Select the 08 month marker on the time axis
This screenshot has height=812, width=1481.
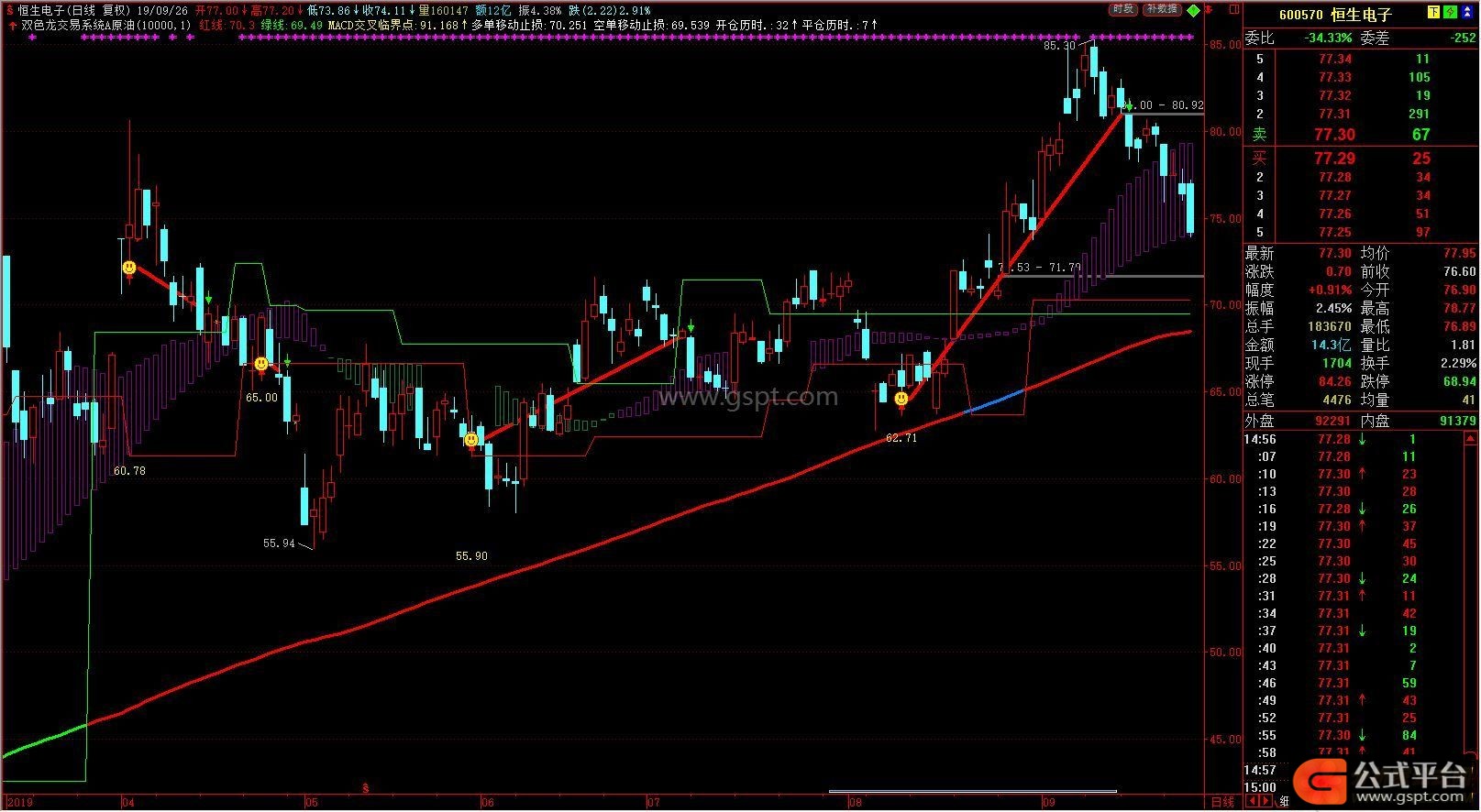click(854, 802)
